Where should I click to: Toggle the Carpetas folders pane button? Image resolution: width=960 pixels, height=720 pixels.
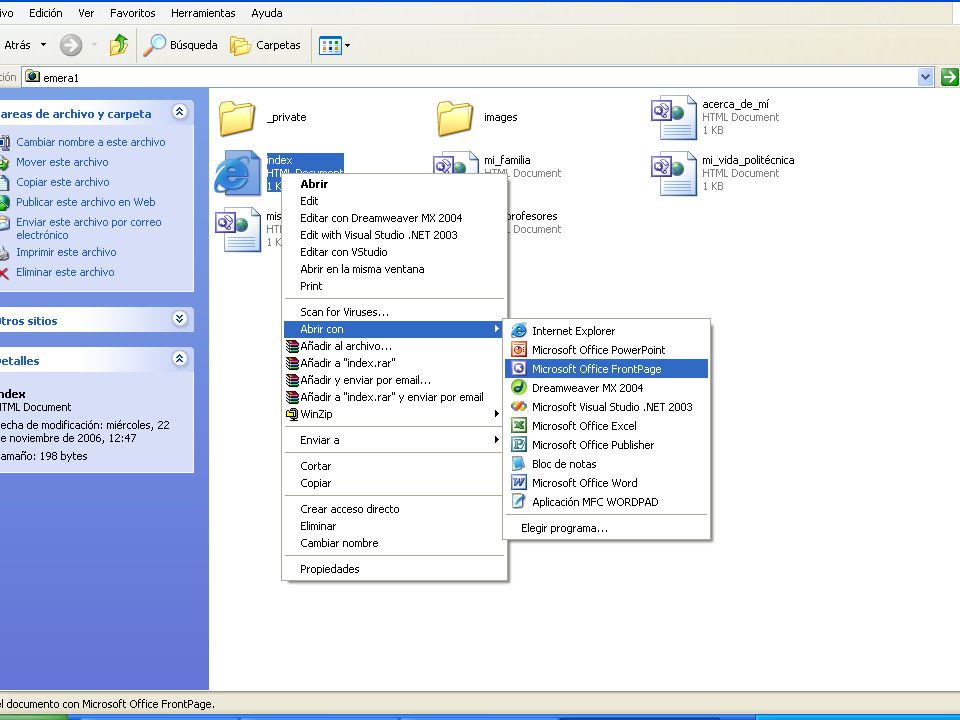[x=265, y=45]
